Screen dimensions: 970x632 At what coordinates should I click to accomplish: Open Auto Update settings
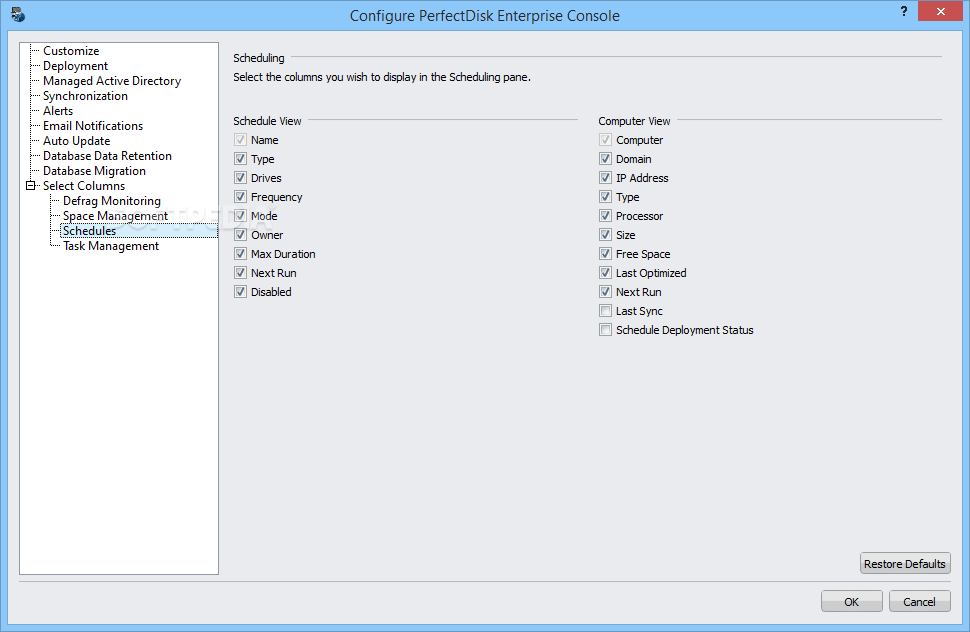77,141
